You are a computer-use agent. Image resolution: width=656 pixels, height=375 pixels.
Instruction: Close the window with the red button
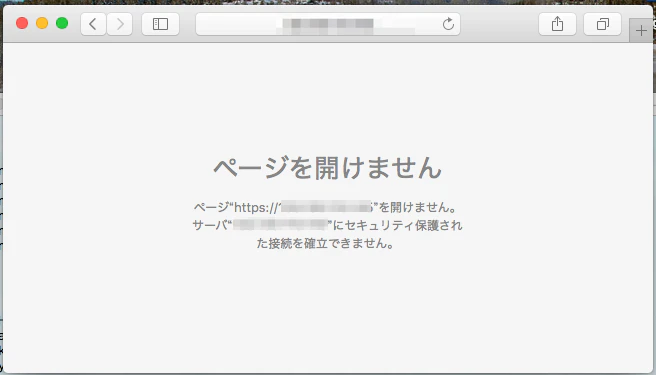[22, 23]
